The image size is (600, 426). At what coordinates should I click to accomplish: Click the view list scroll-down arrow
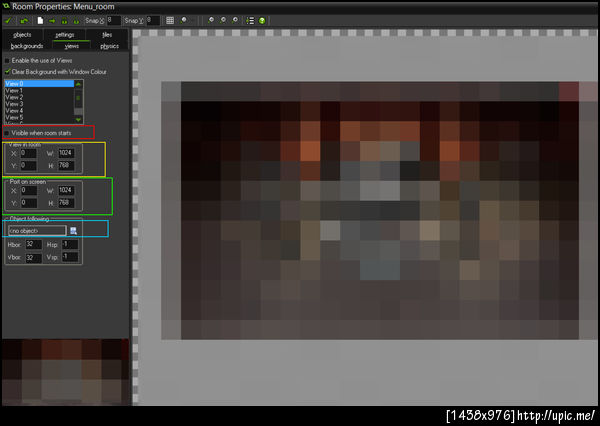point(78,119)
